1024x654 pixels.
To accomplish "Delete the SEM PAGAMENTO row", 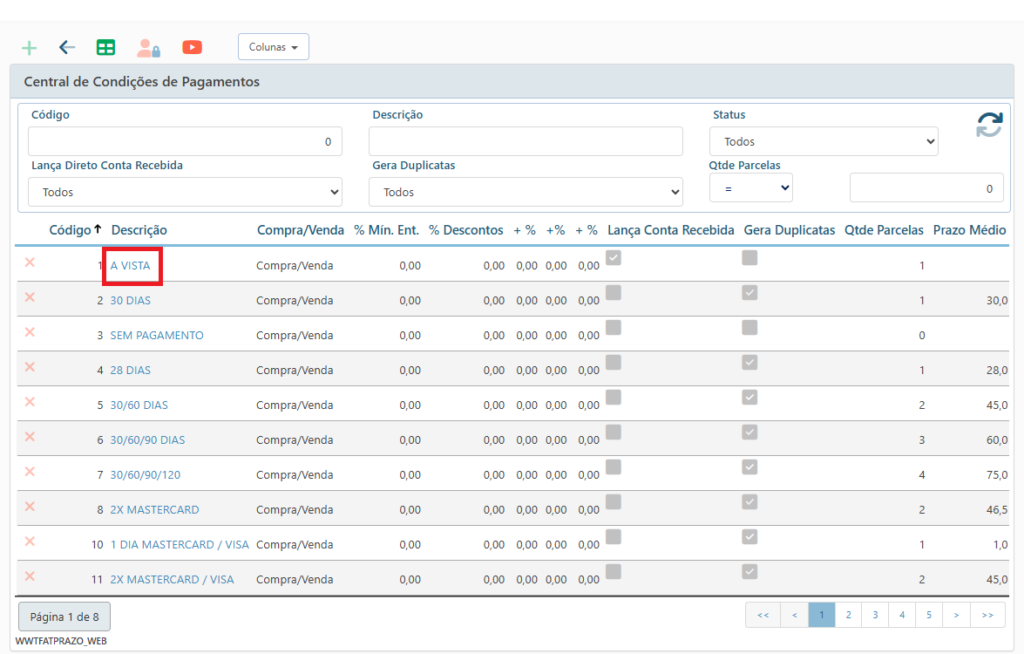I will point(30,332).
